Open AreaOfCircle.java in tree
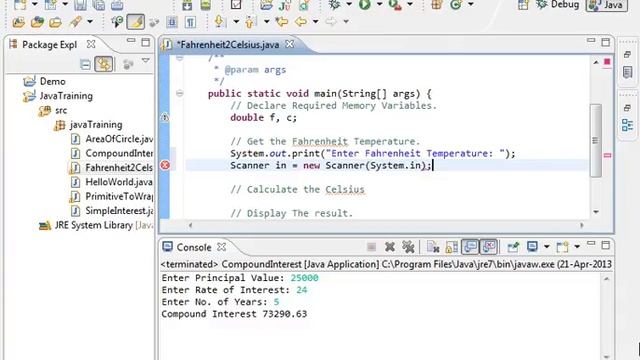 tap(111, 139)
